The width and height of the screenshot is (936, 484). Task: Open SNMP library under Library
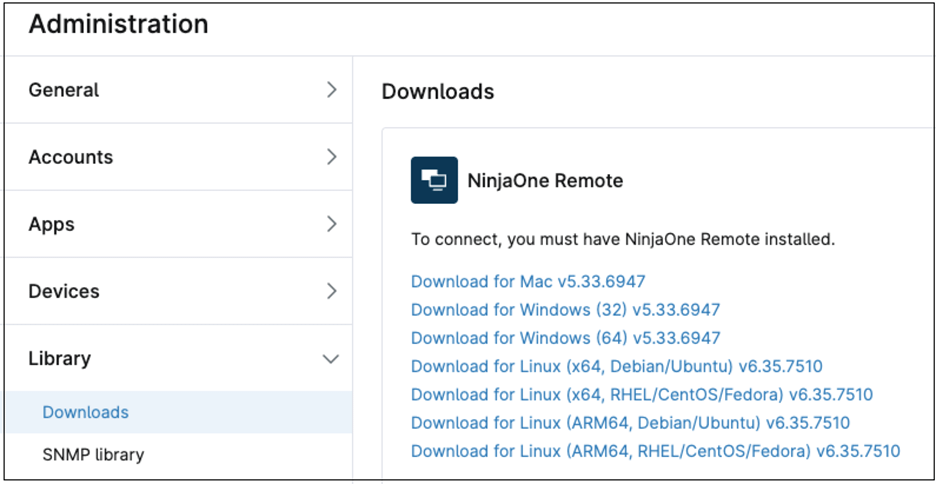coord(178,455)
